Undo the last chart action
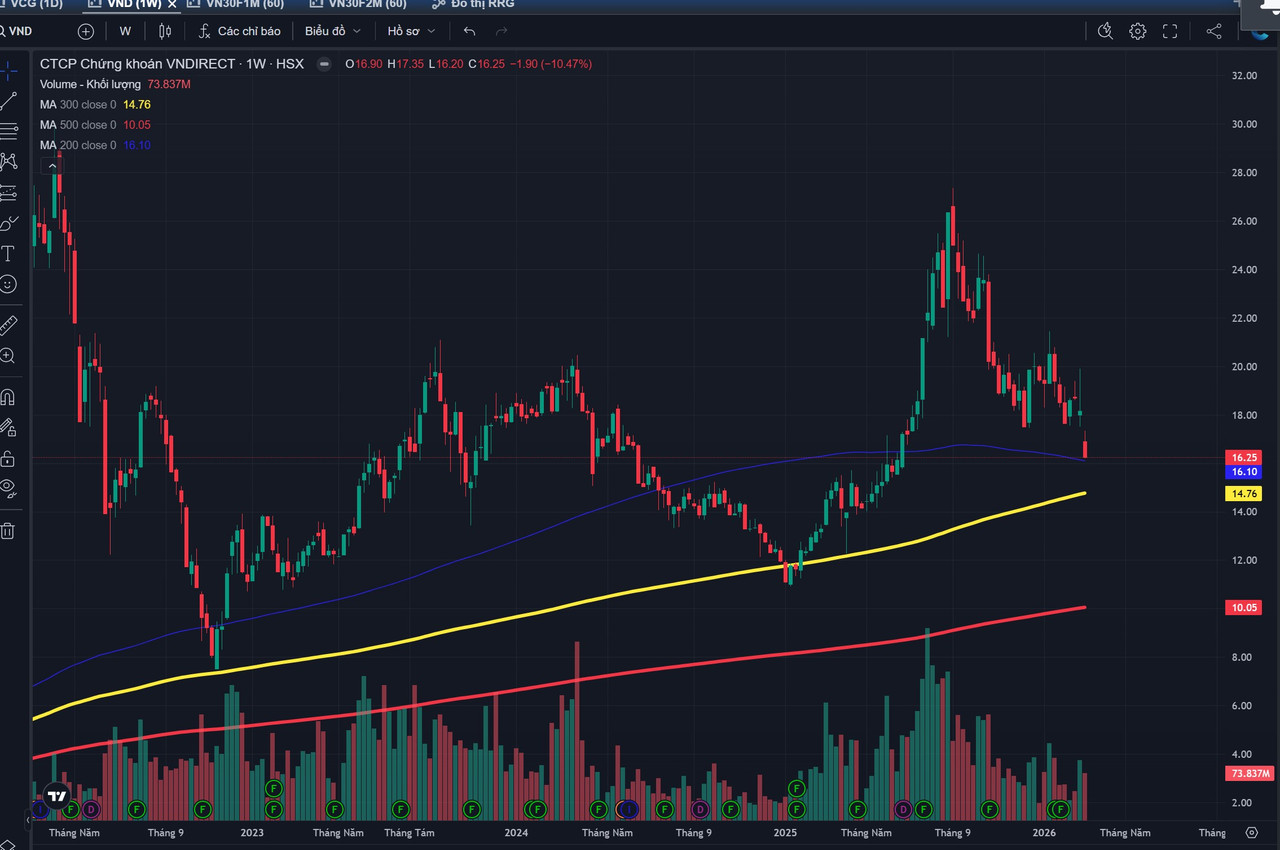 [x=469, y=31]
